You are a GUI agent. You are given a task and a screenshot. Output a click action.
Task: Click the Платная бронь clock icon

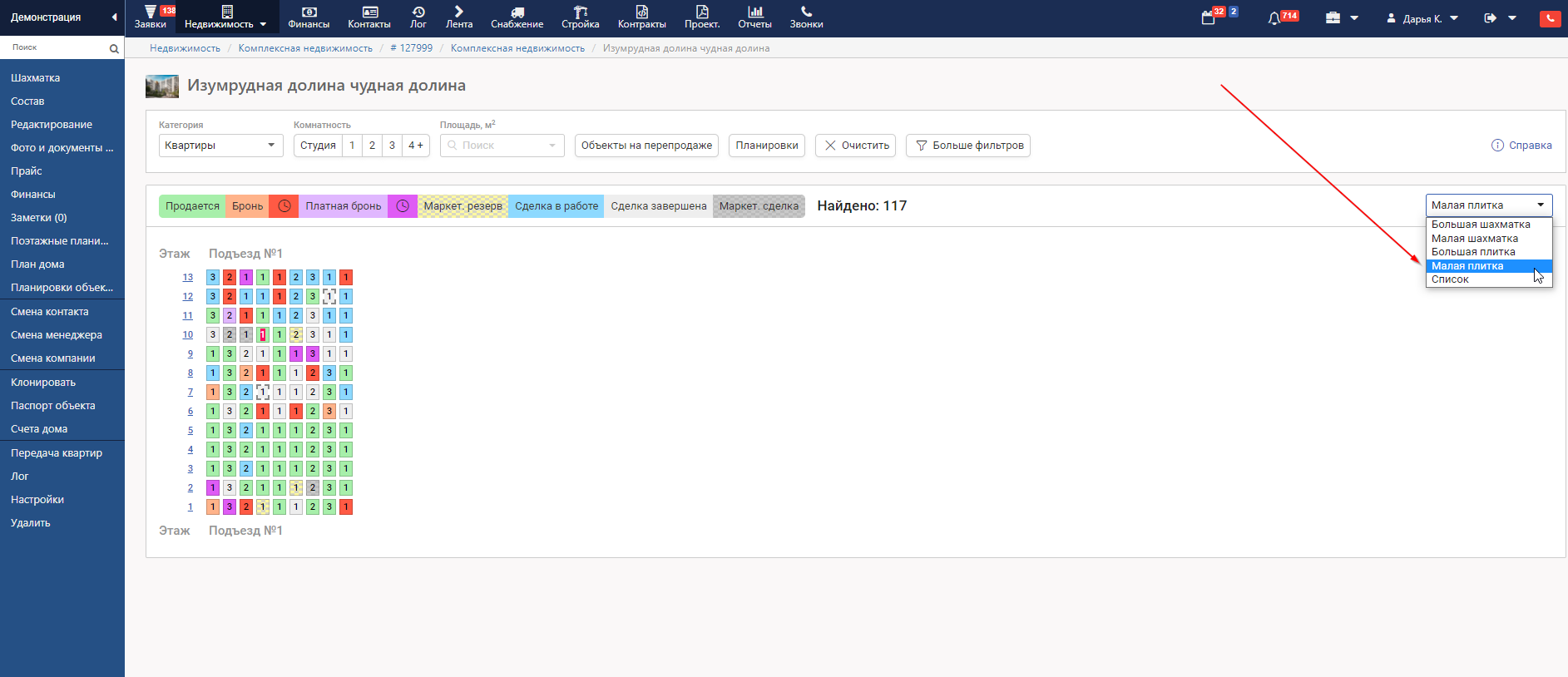[403, 206]
